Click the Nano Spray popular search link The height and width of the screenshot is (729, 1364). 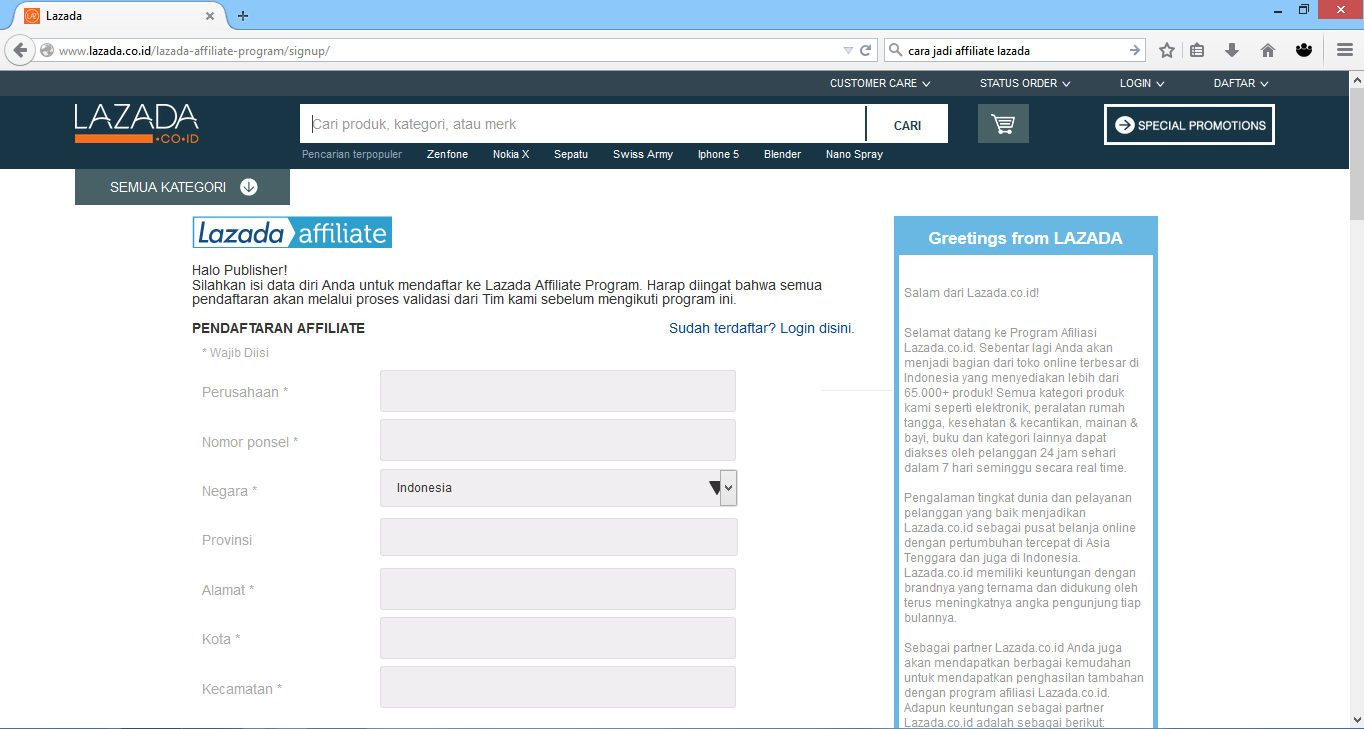tap(854, 154)
